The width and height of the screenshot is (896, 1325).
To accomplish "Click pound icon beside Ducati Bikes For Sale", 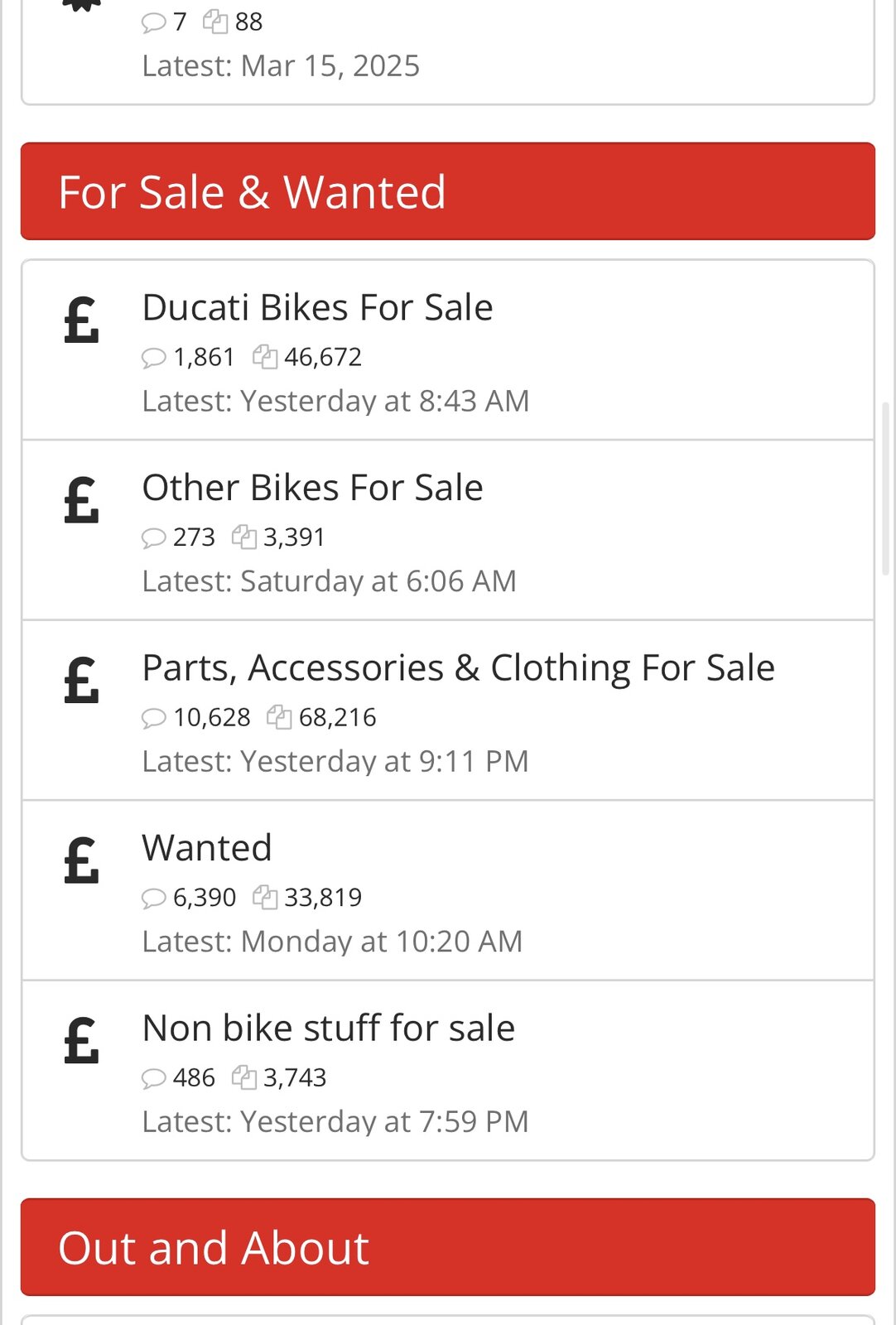I will pos(81,321).
